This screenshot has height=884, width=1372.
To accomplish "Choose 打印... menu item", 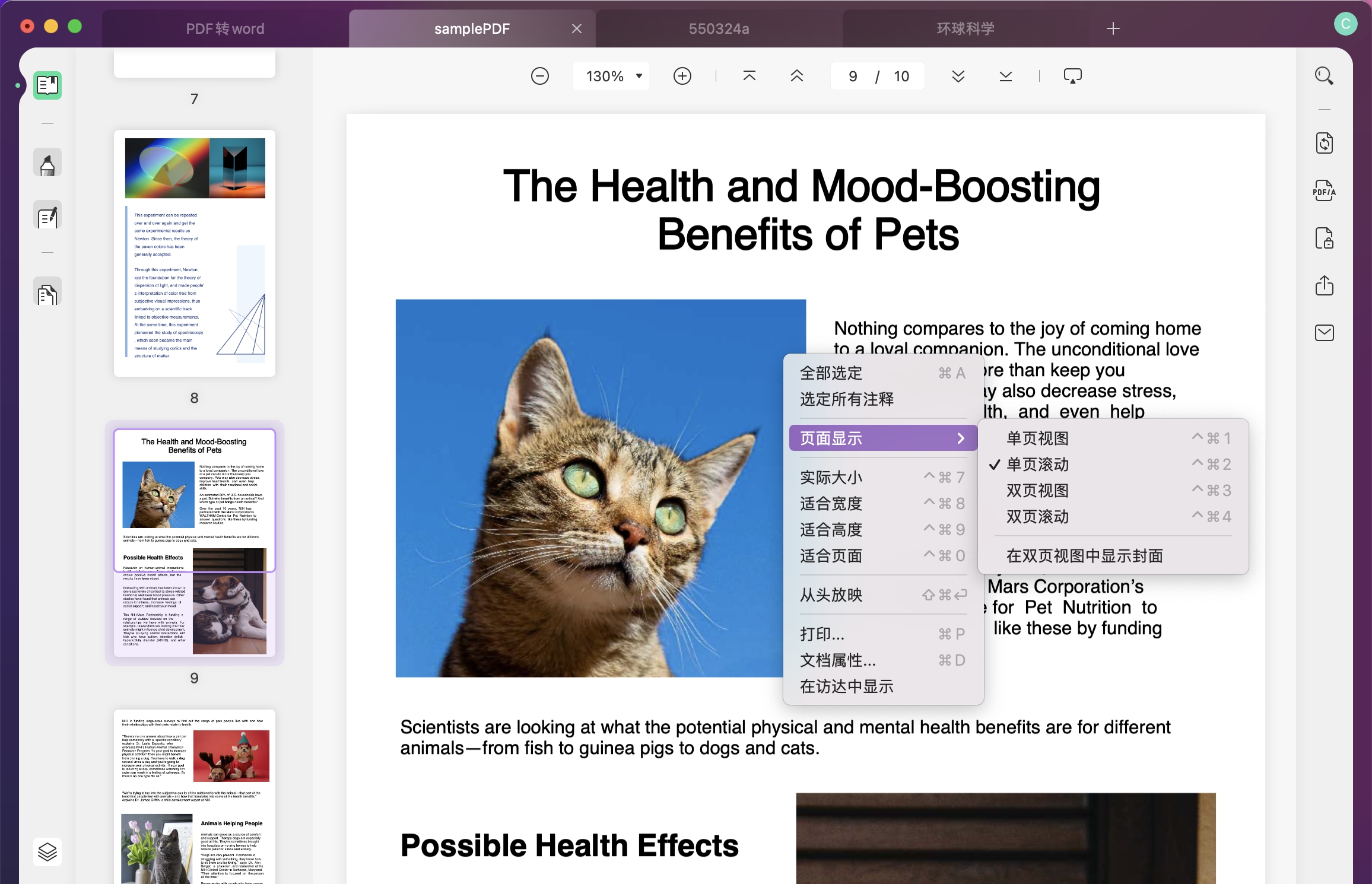I will (x=883, y=634).
